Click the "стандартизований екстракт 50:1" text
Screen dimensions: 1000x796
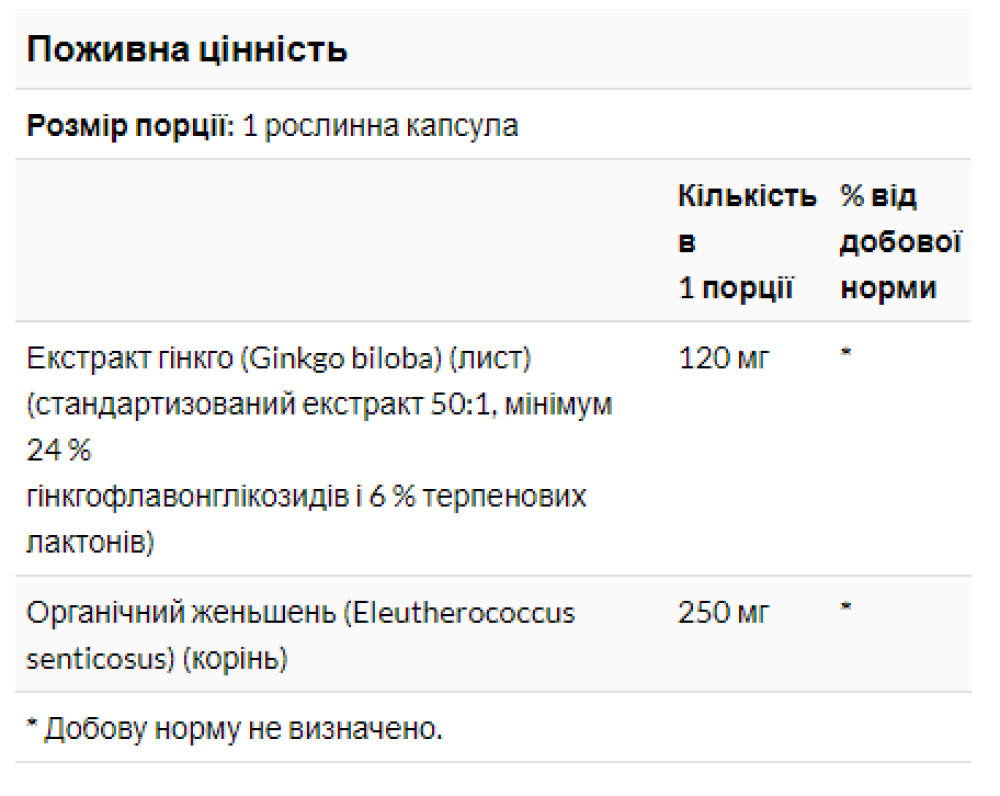260,404
